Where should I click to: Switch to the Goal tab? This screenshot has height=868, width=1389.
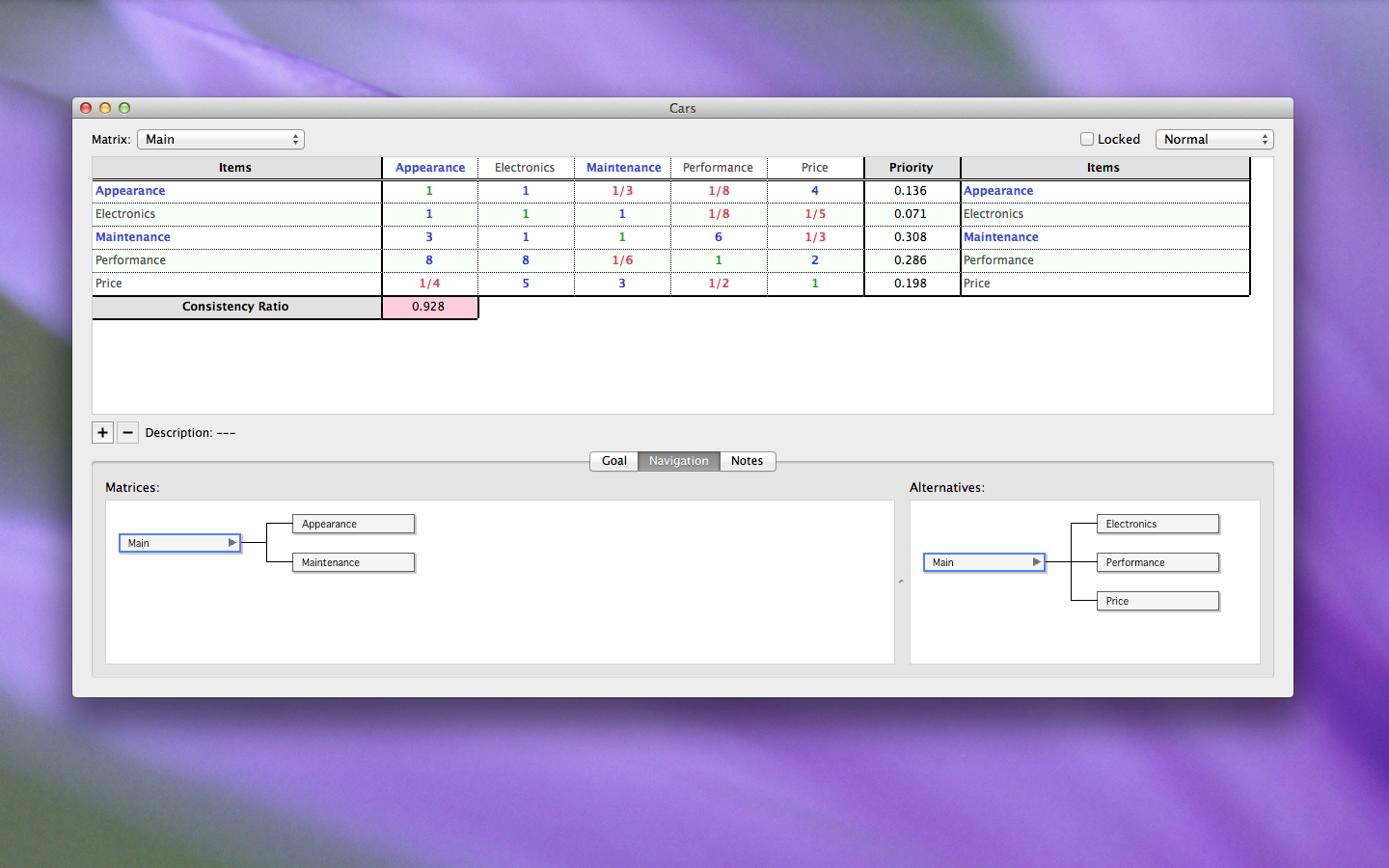[614, 461]
